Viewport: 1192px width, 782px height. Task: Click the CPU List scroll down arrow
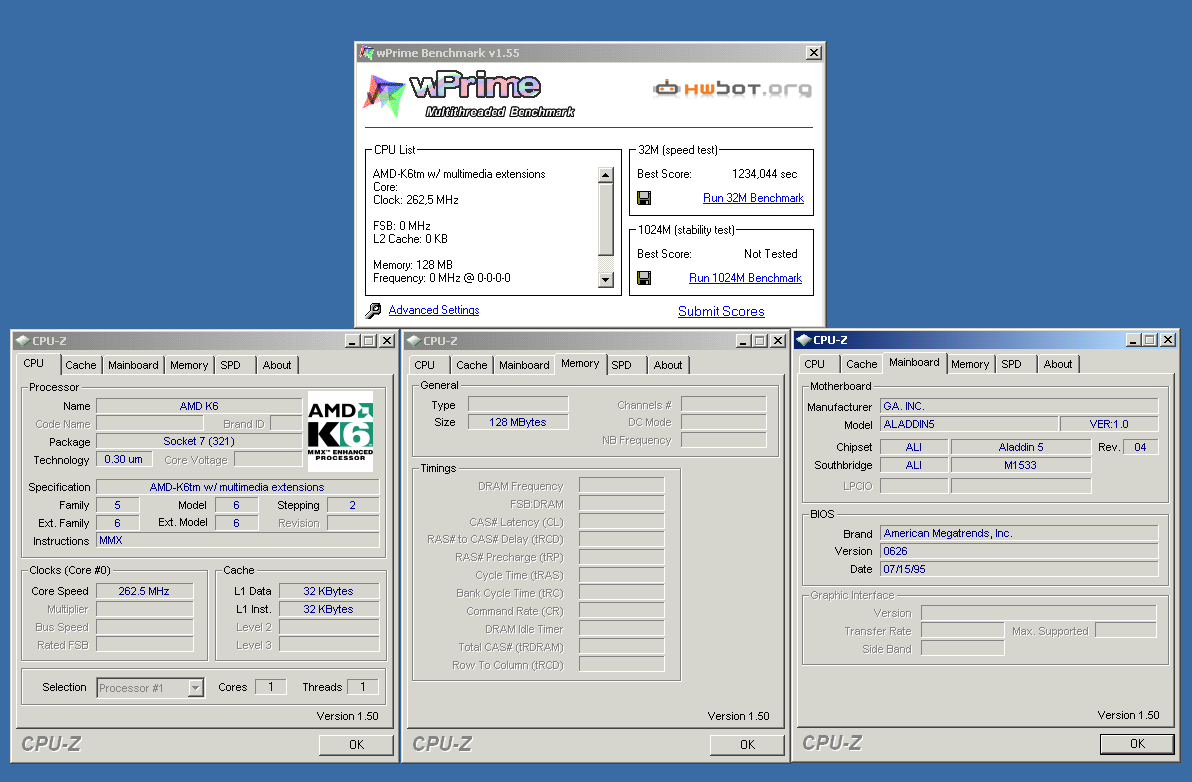coord(605,280)
